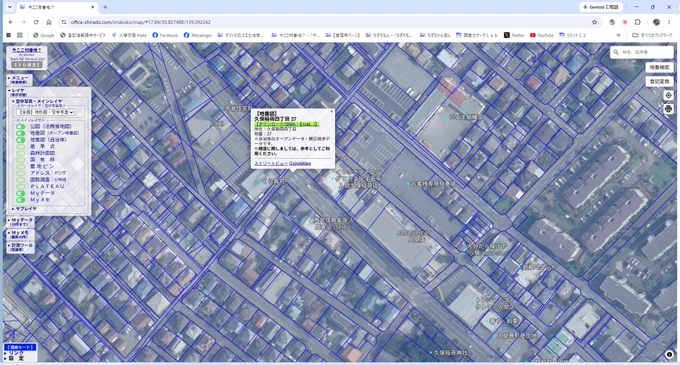Expand the リンク item at bottom left
Screen dimensions: 680x365
(x=14, y=353)
